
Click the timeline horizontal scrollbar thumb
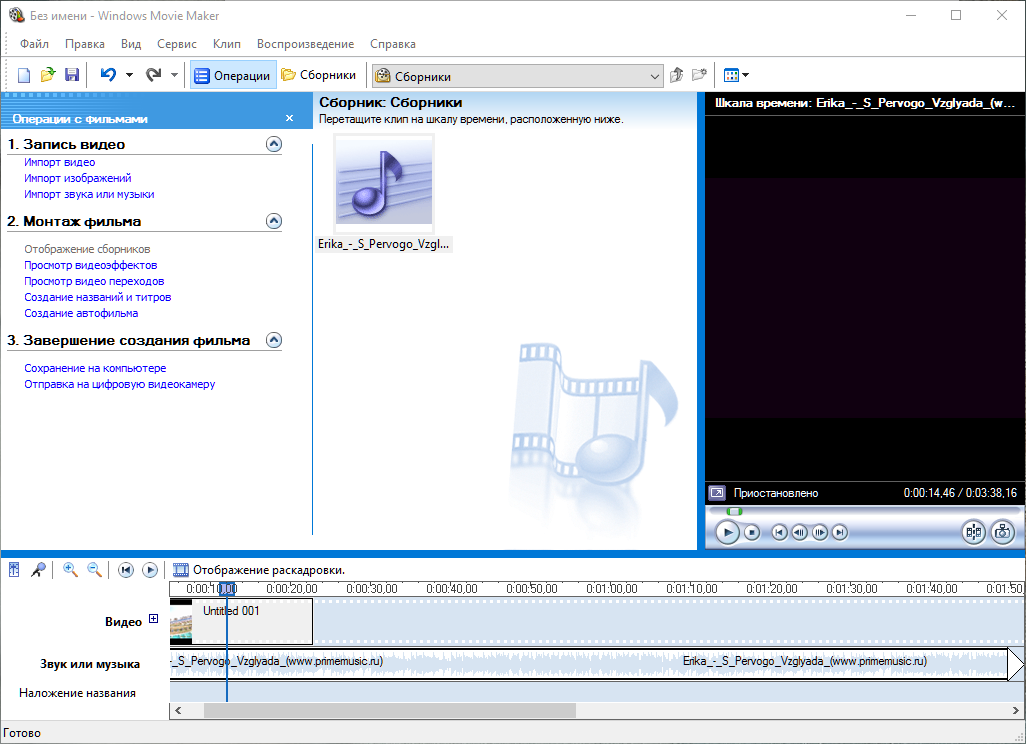[x=390, y=710]
